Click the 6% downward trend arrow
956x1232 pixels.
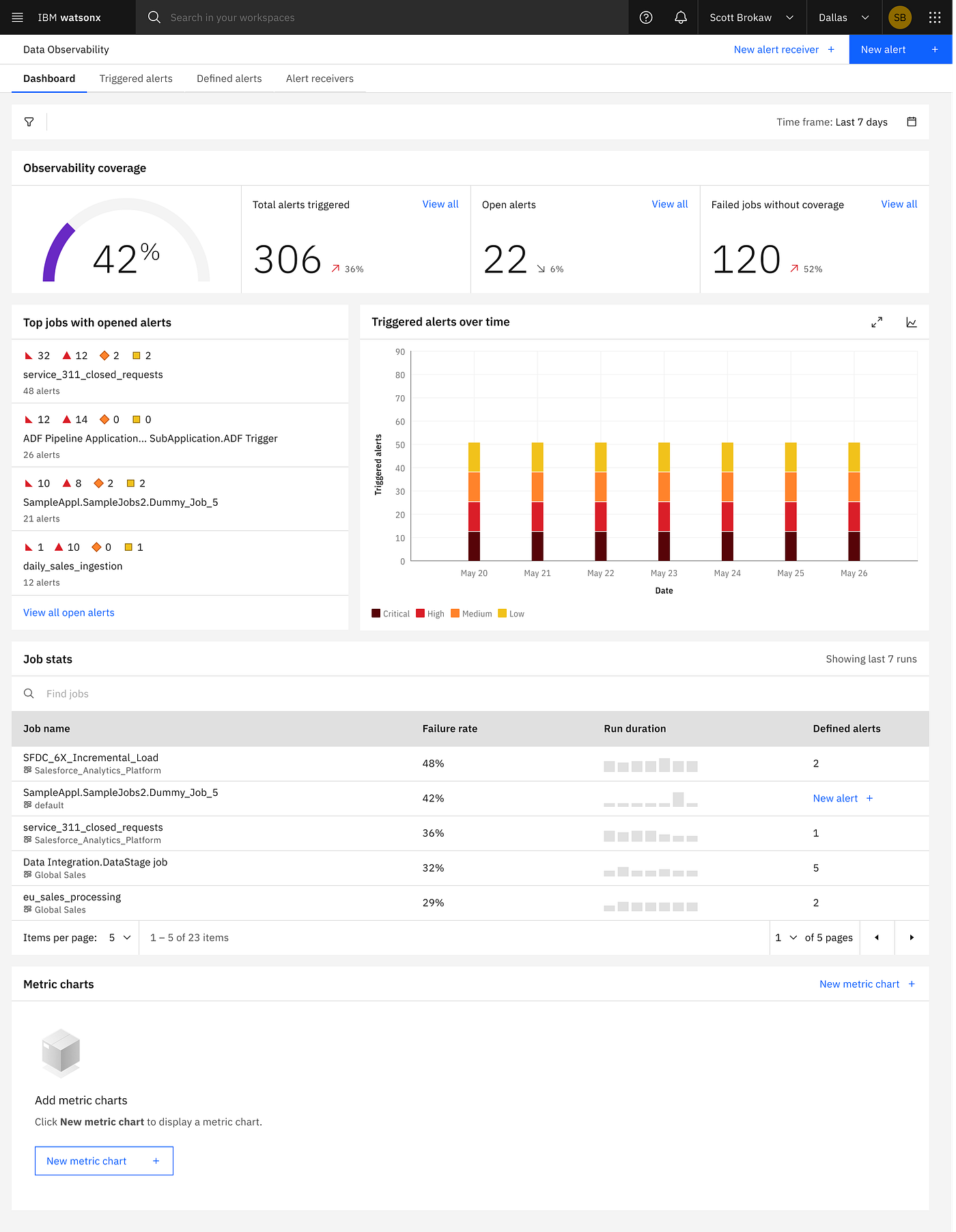541,269
